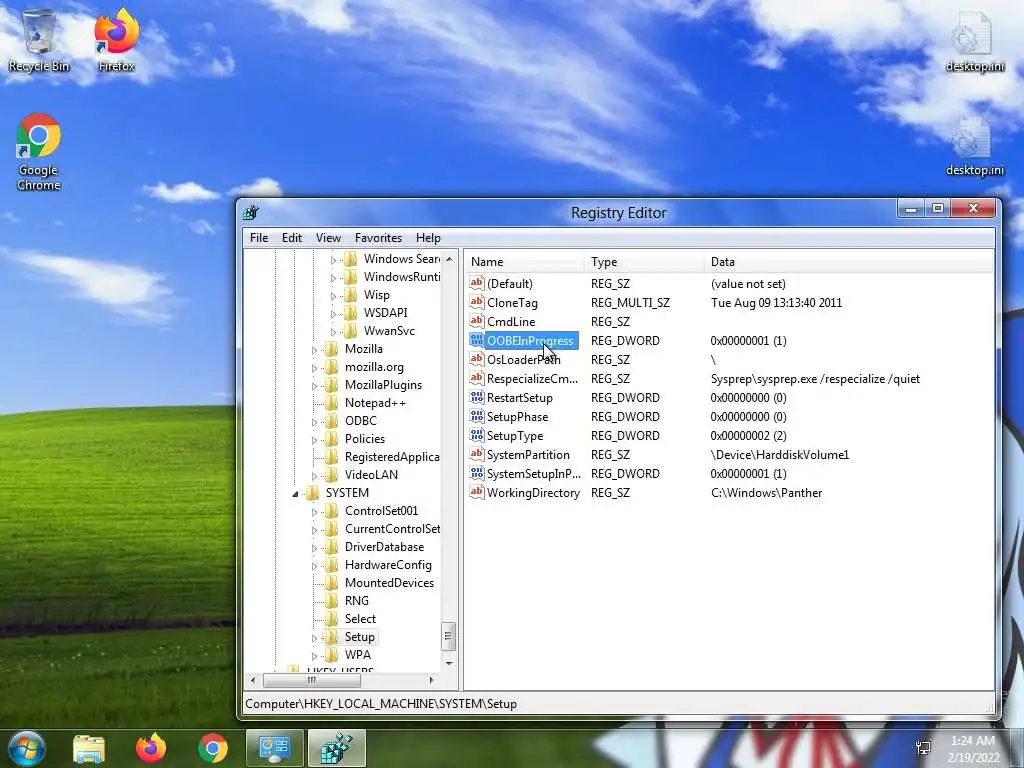
Task: Open the Control Panel taskbar button
Action: (x=274, y=748)
